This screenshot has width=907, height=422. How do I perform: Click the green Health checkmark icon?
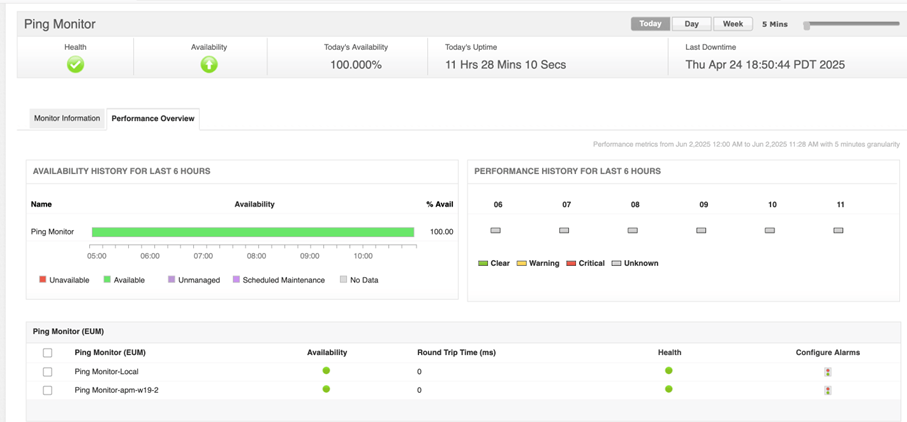coord(75,64)
